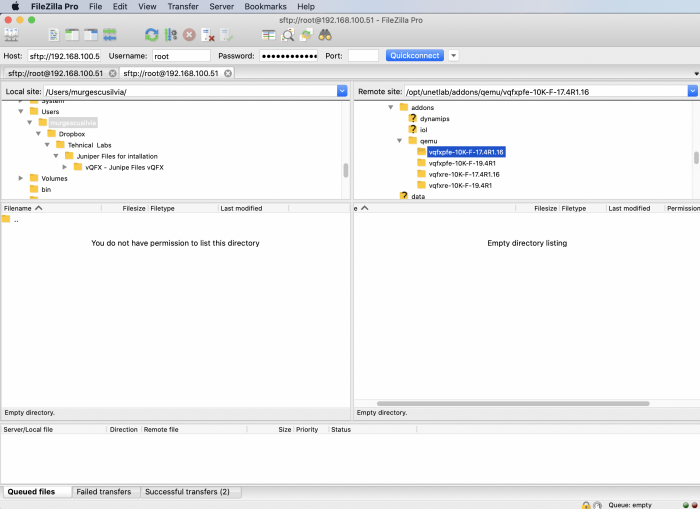This screenshot has height=509, width=700.
Task: Click the Quickconnect button
Action: [415, 55]
